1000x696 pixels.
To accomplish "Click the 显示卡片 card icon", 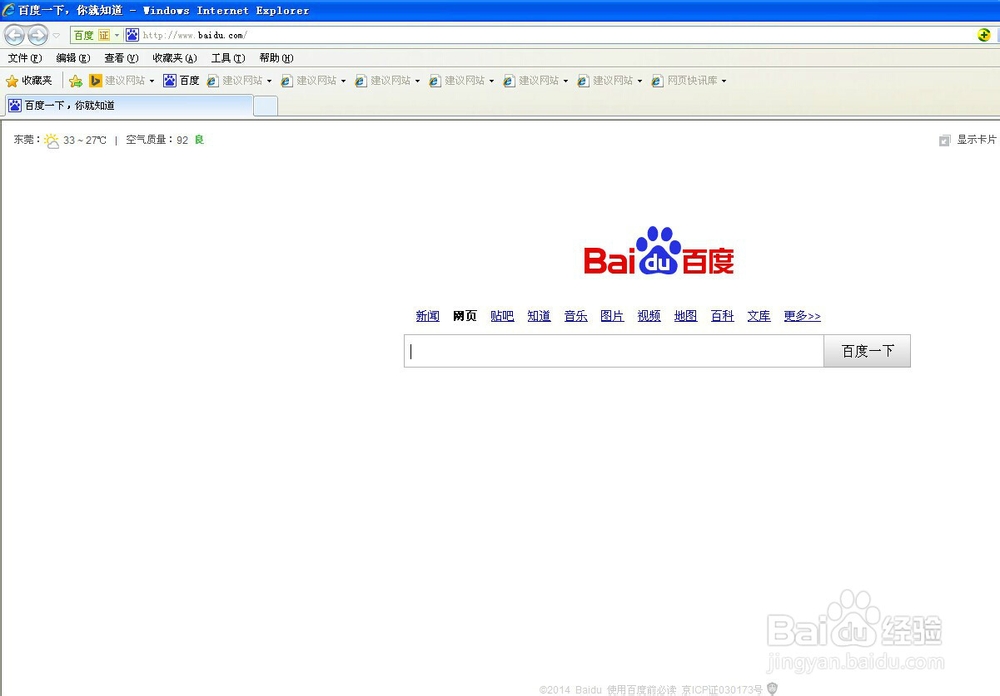I will point(945,140).
